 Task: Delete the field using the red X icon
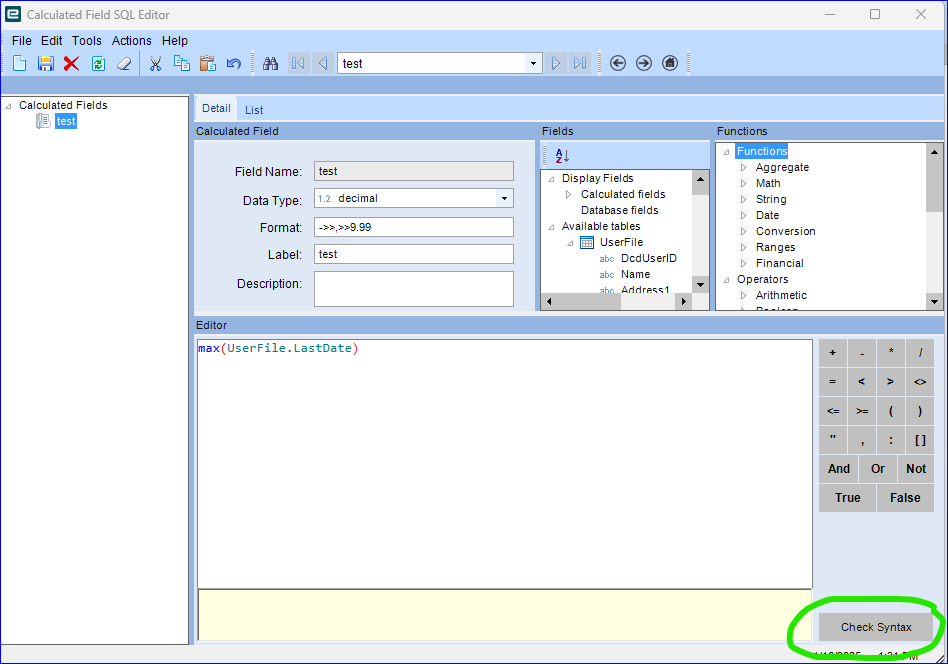click(71, 63)
